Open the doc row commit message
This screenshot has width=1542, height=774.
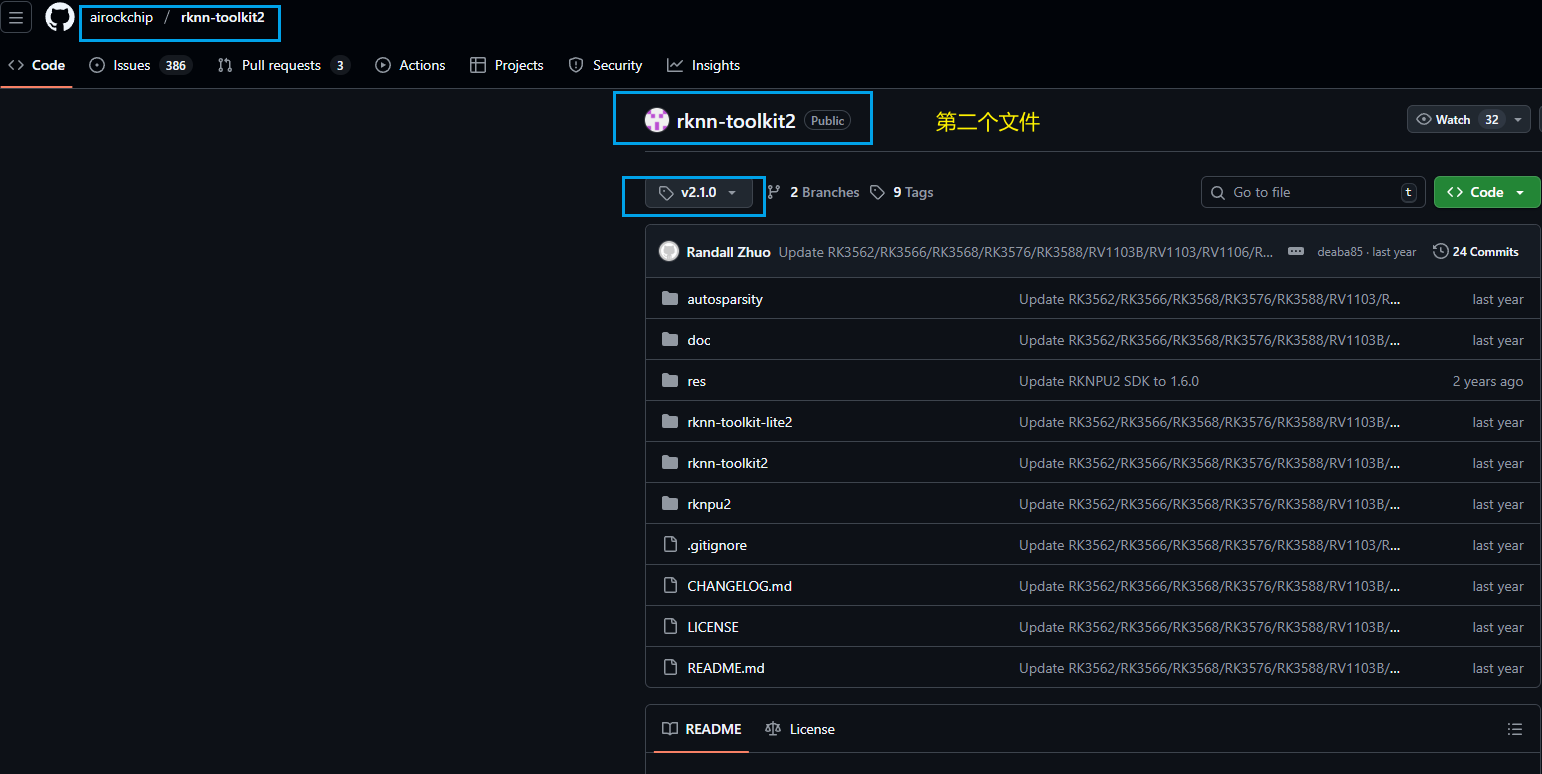pos(1210,340)
